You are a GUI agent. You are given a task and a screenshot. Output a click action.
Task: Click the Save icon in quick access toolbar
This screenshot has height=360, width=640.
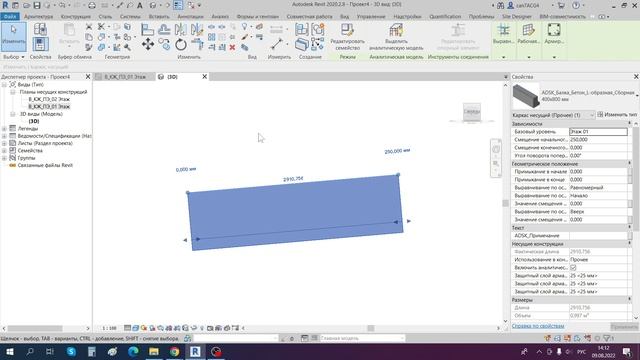37,5
